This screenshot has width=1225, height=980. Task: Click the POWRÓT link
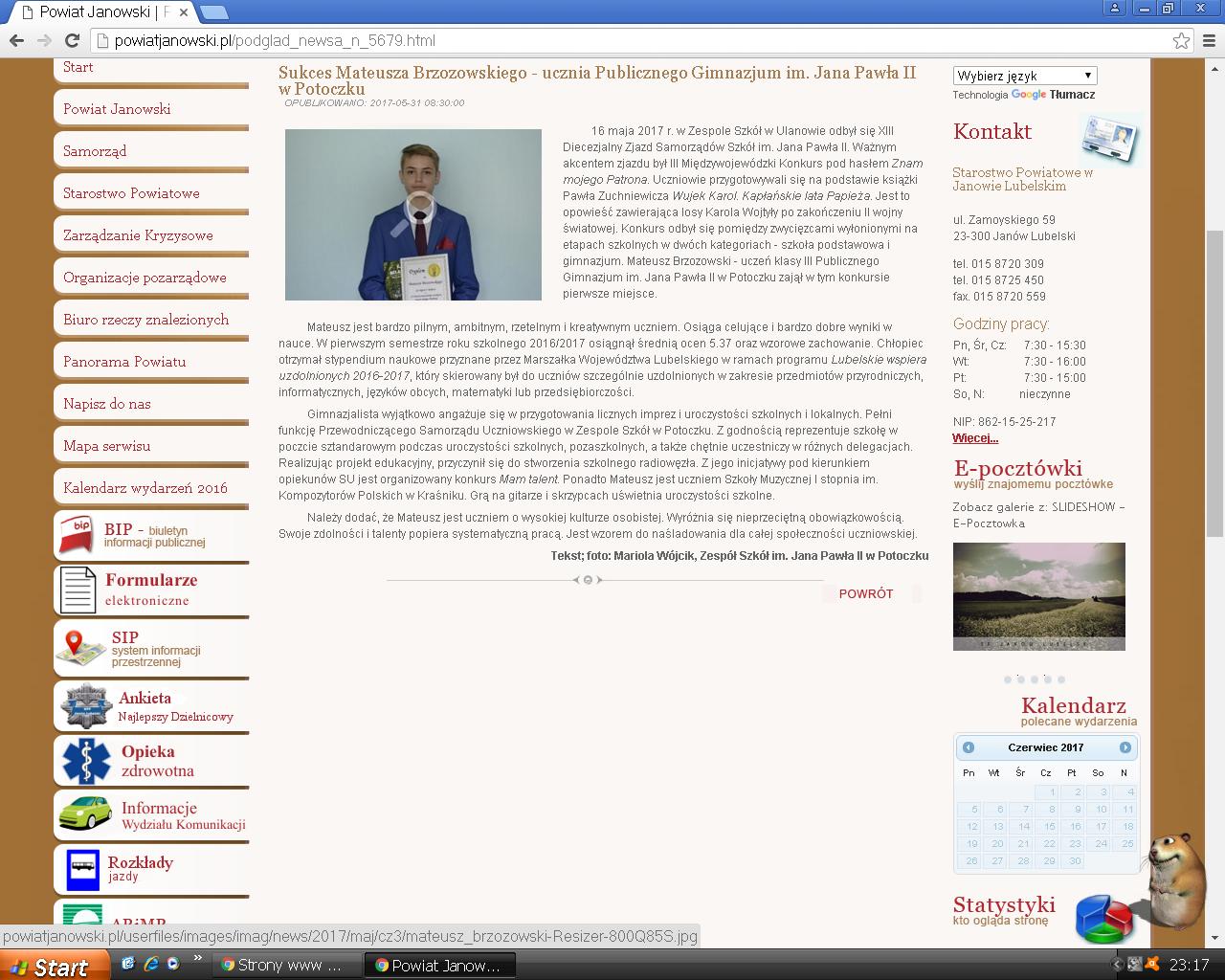[x=865, y=593]
